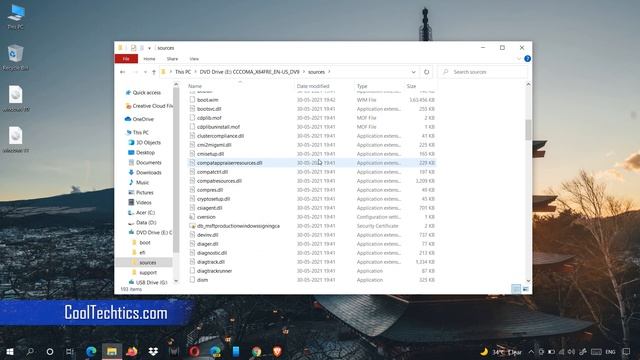Screen dimensions: 640x360
Task: Launch Opera browser from taskbar
Action: [194, 351]
